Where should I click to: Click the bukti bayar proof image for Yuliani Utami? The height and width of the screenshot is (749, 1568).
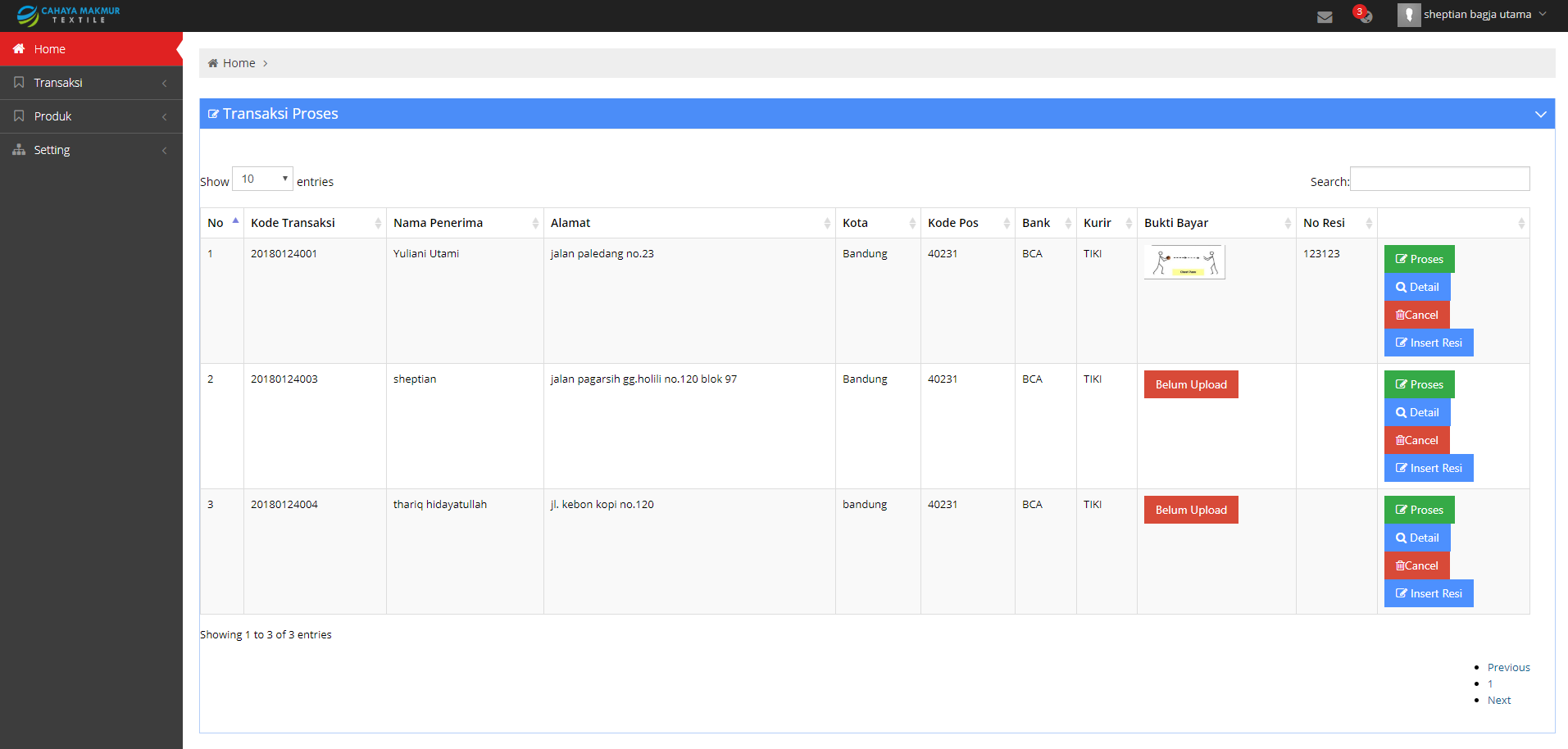(1183, 261)
